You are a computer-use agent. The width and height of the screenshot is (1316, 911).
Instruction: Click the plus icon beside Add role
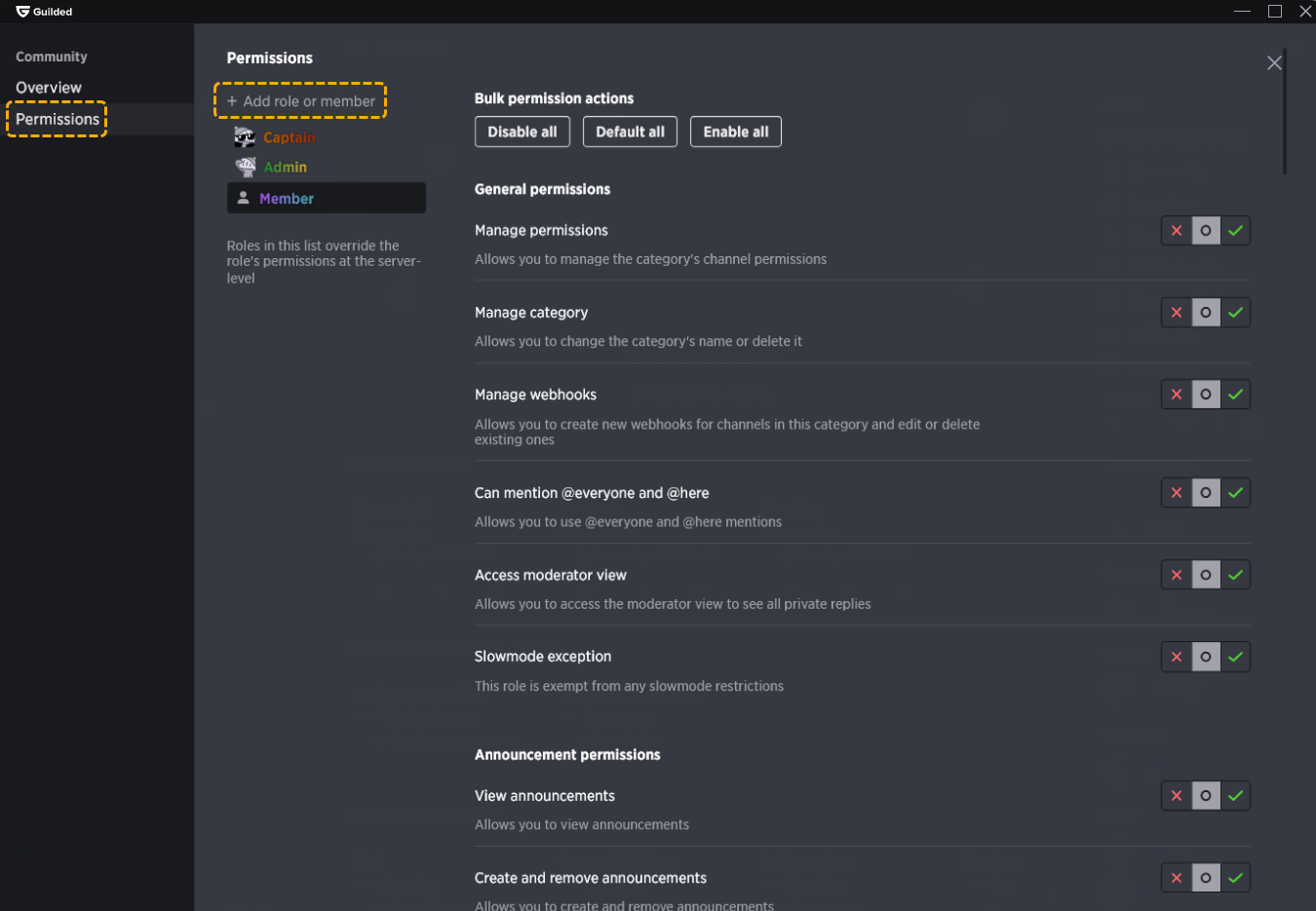232,101
